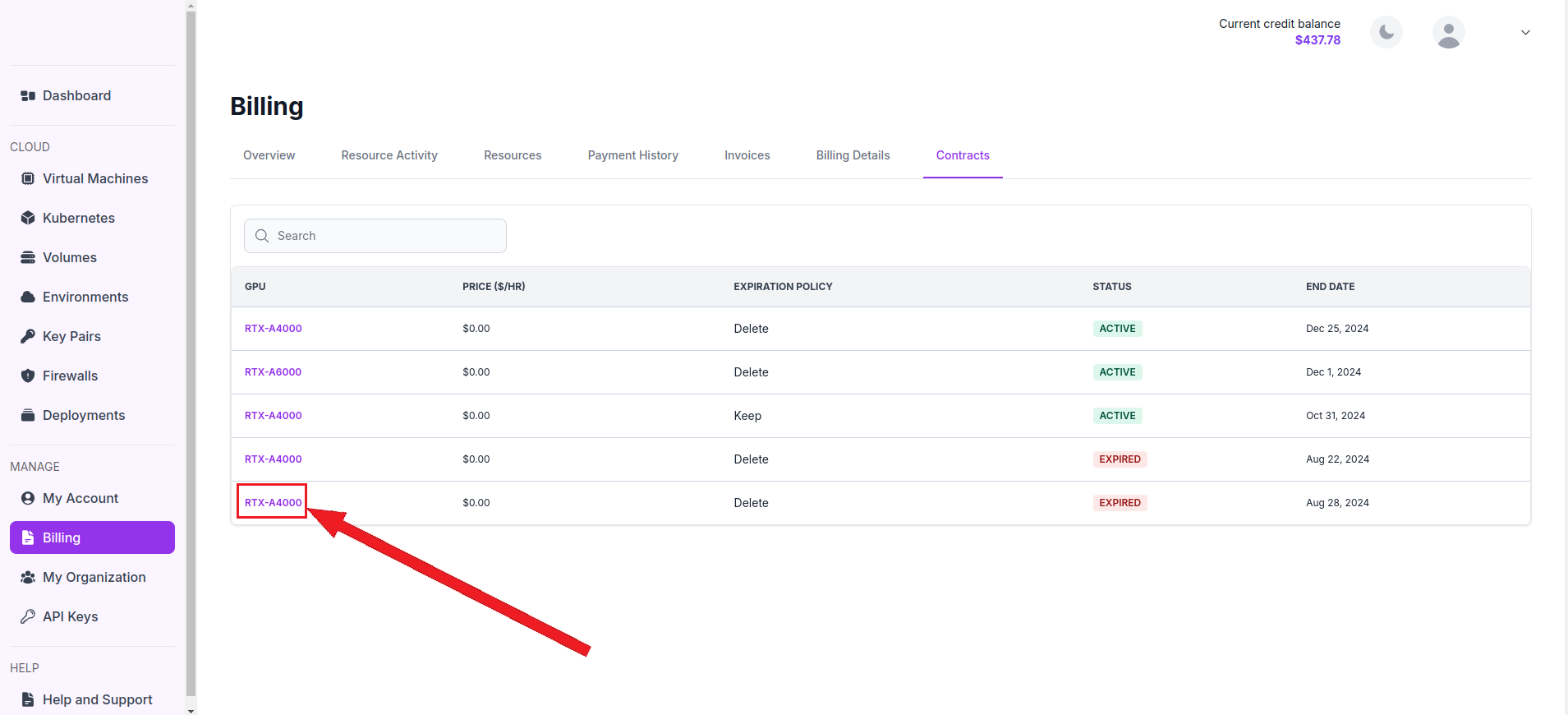
Task: Click the credit balance amount $437.78
Action: 1317,40
